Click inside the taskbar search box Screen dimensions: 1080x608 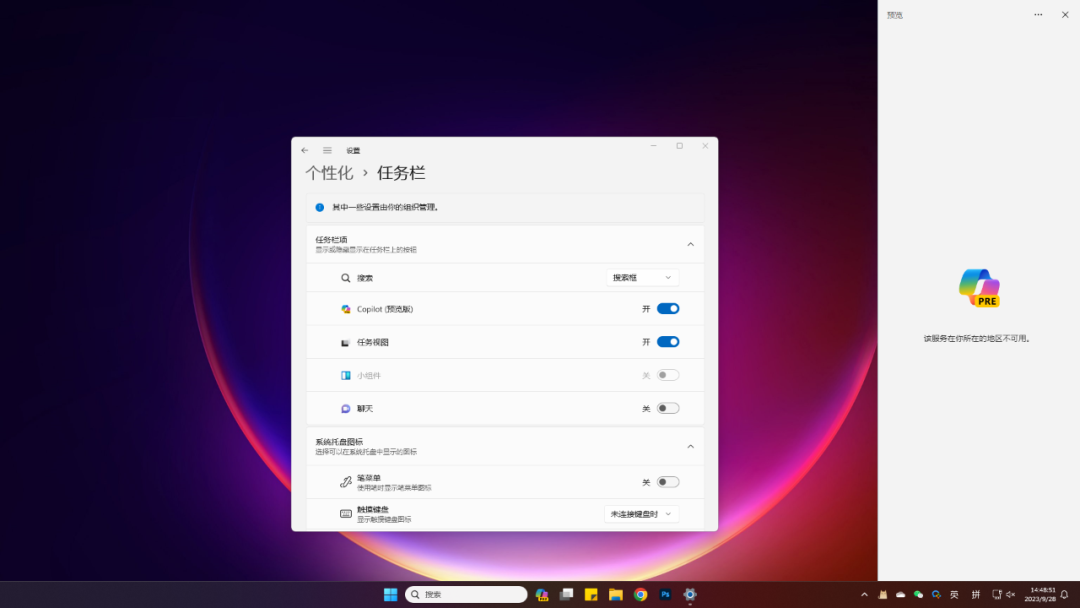click(x=465, y=593)
